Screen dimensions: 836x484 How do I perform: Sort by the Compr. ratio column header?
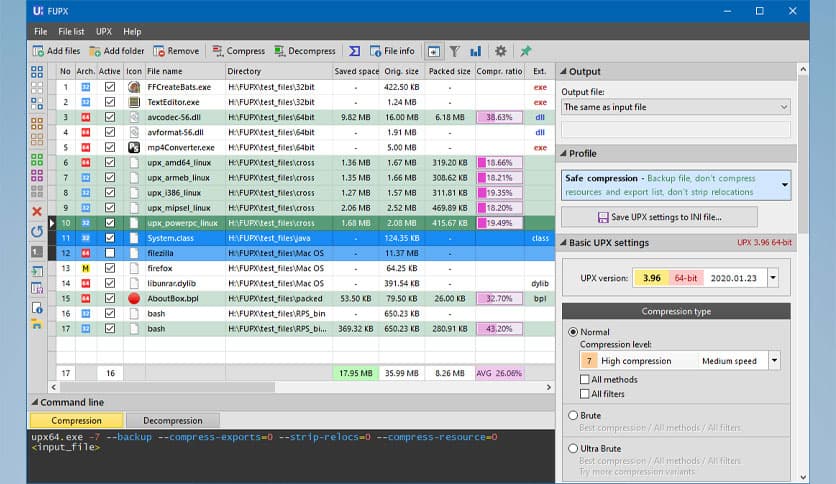tap(500, 71)
